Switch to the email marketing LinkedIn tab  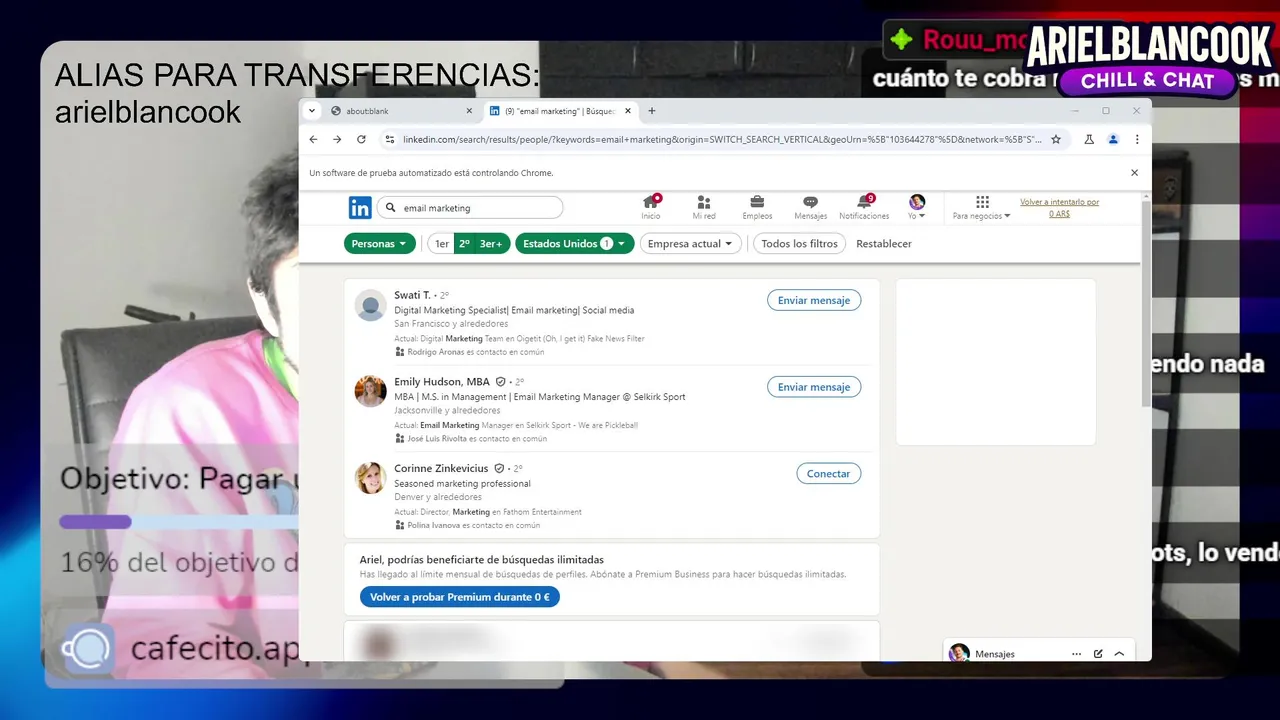(x=561, y=111)
